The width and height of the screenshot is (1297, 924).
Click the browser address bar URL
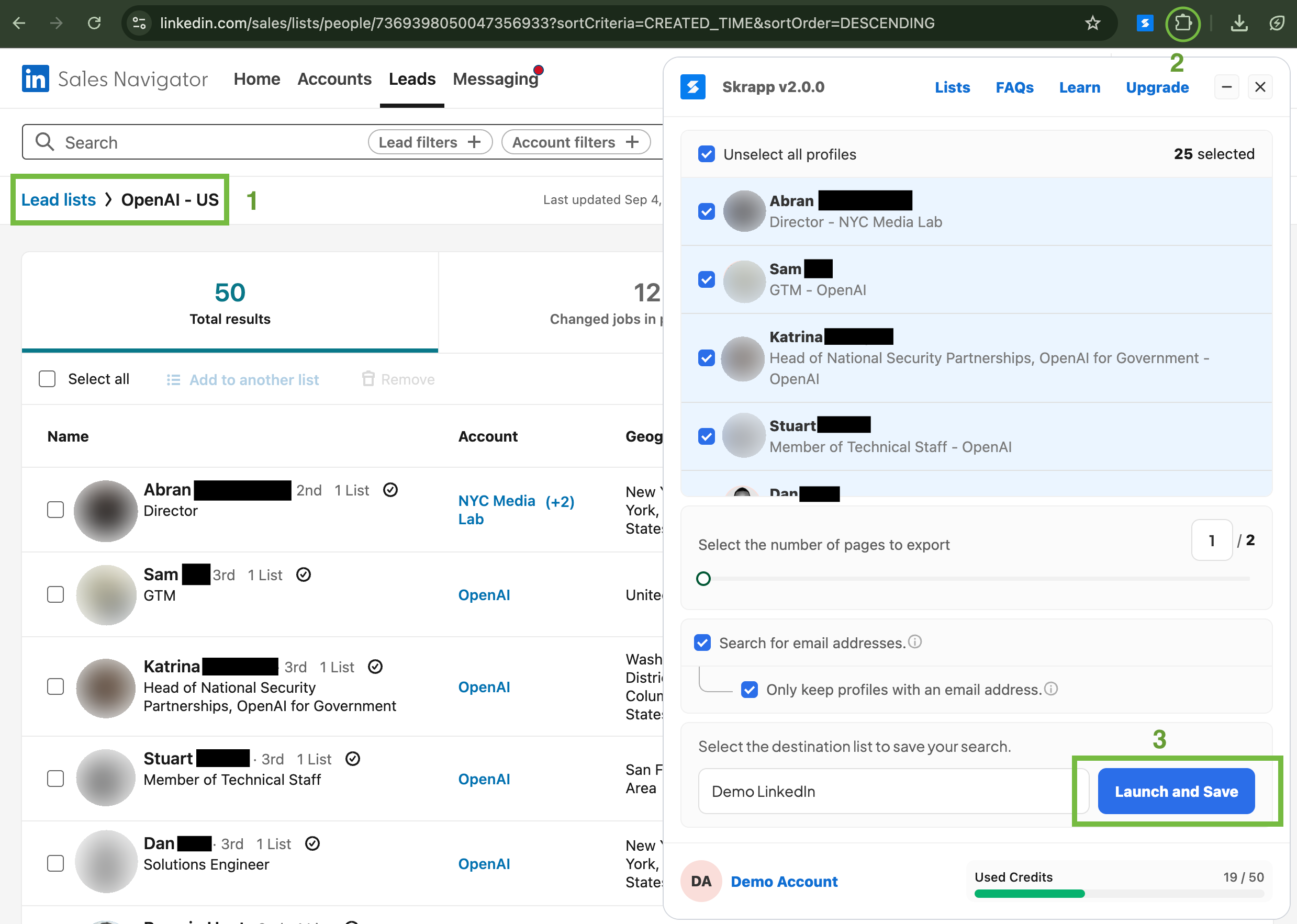point(547,24)
